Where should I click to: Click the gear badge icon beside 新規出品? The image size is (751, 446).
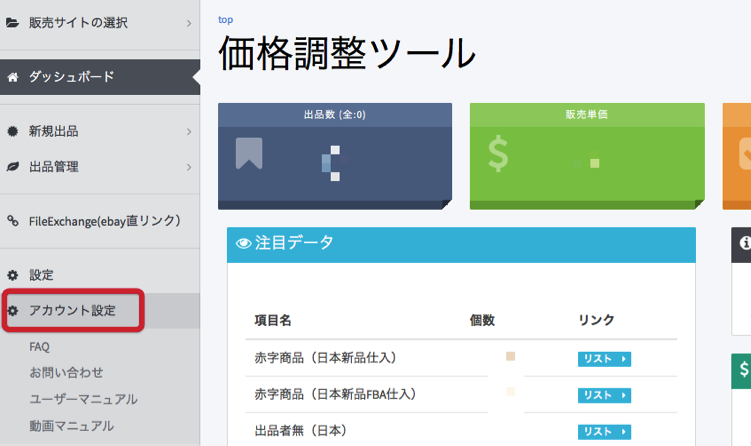[13, 131]
